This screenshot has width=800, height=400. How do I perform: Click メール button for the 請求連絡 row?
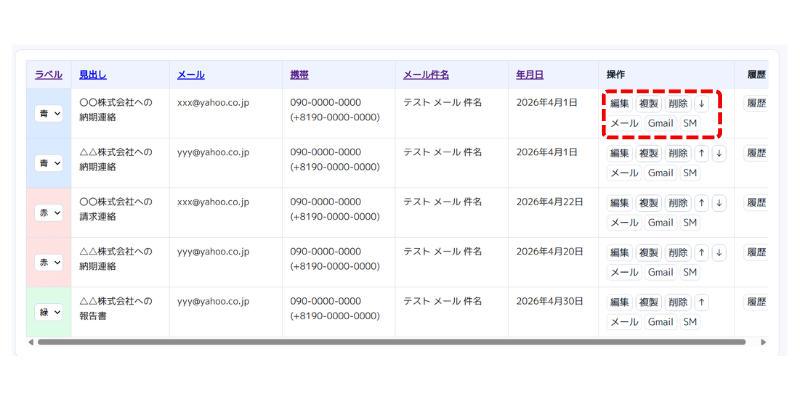[624, 222]
